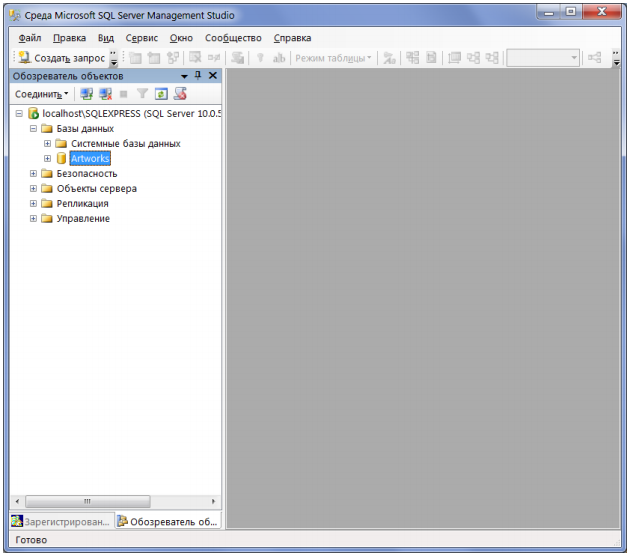Toggle the pin icon of Обозреватель объектов
This screenshot has height=556, width=630.
(198, 75)
